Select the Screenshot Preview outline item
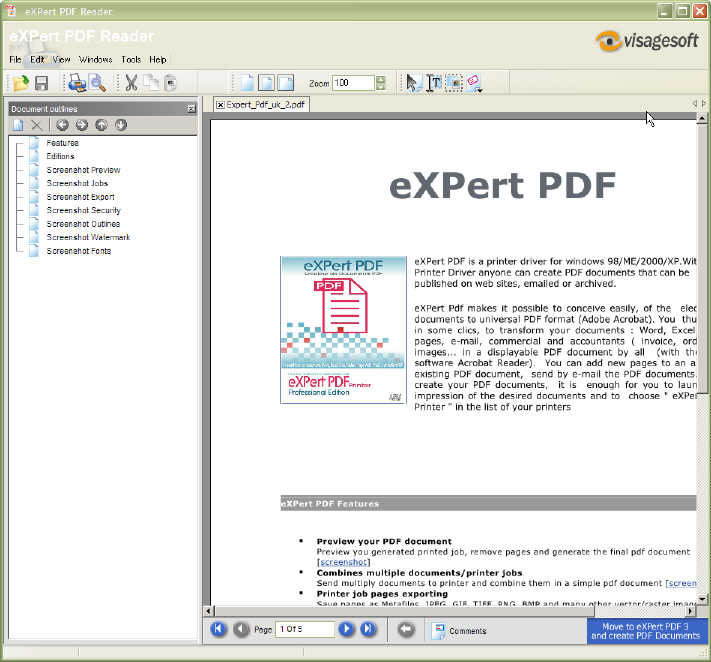711x662 pixels. click(83, 170)
